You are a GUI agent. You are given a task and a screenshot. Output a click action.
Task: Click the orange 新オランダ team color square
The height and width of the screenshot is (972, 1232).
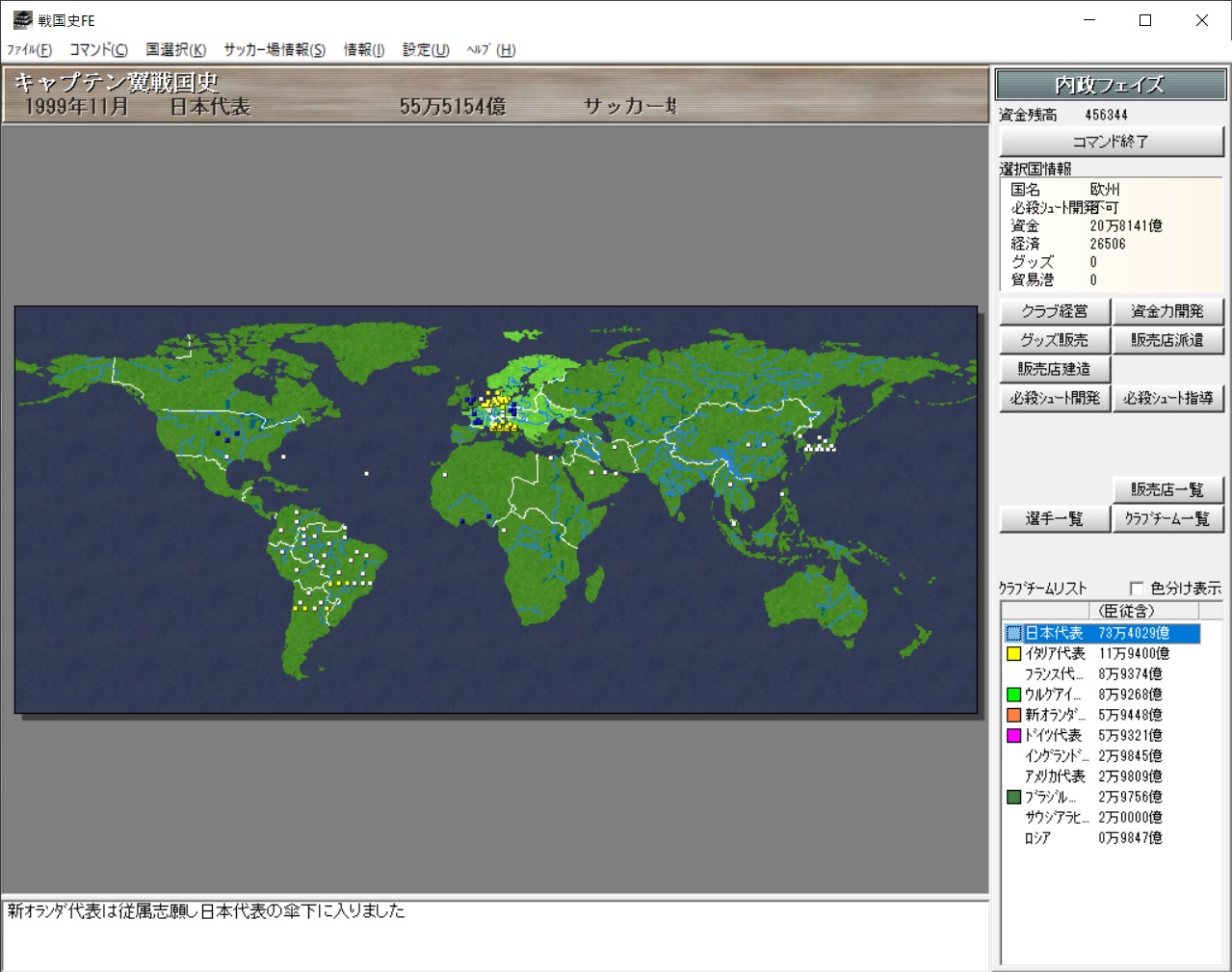[x=1013, y=715]
